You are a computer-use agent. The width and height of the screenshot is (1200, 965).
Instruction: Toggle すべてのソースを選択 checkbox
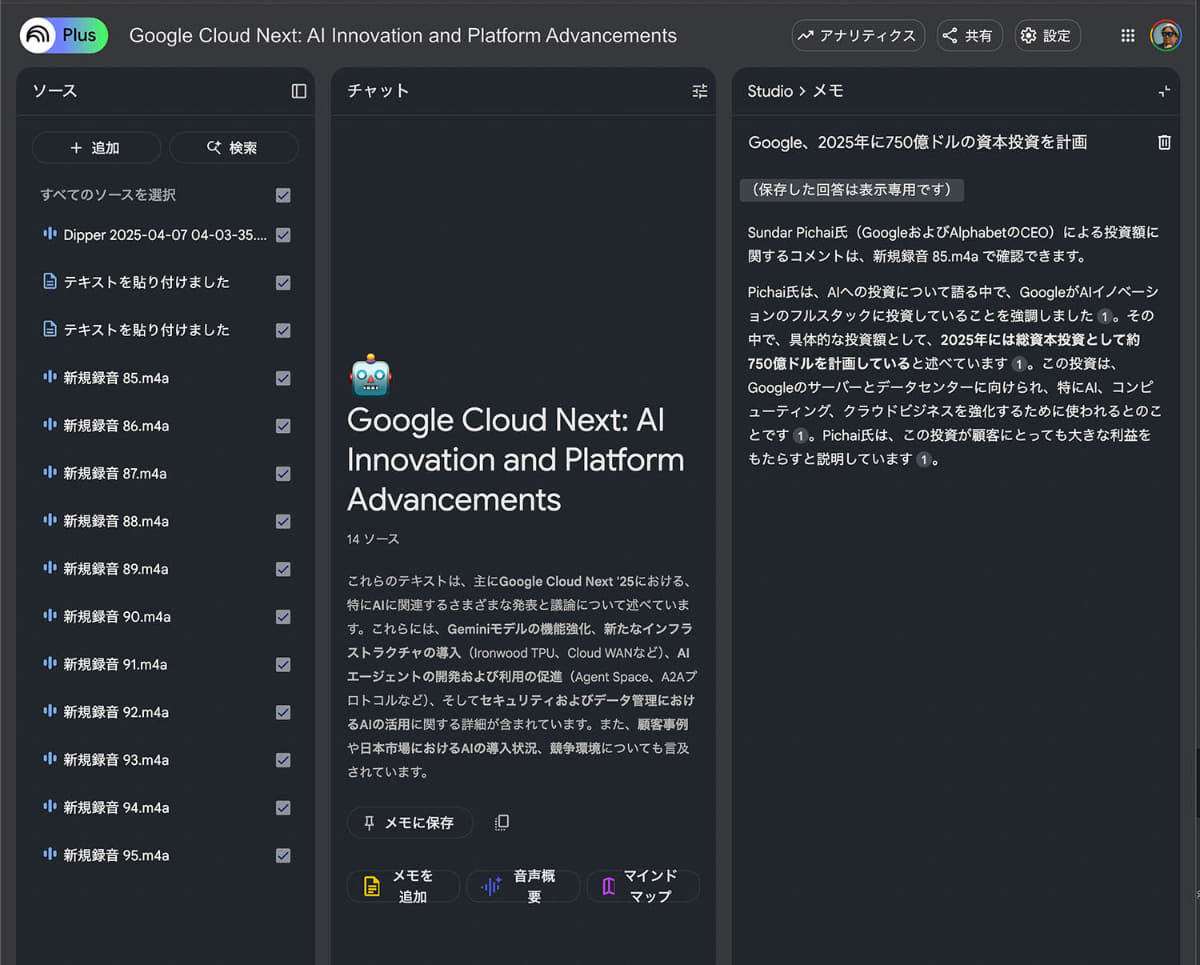coord(283,195)
